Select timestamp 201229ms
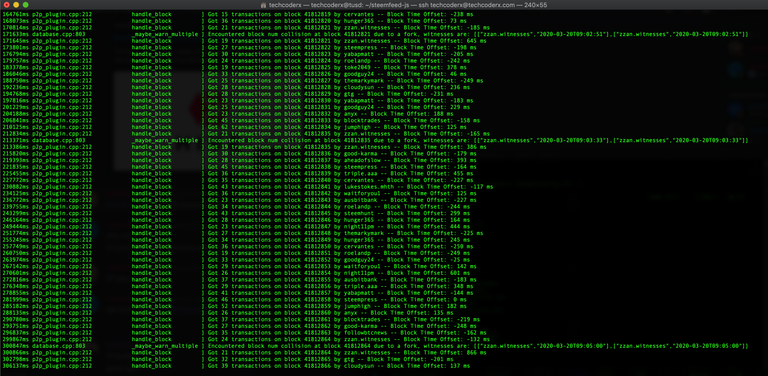The width and height of the screenshot is (768, 376). coord(16,107)
